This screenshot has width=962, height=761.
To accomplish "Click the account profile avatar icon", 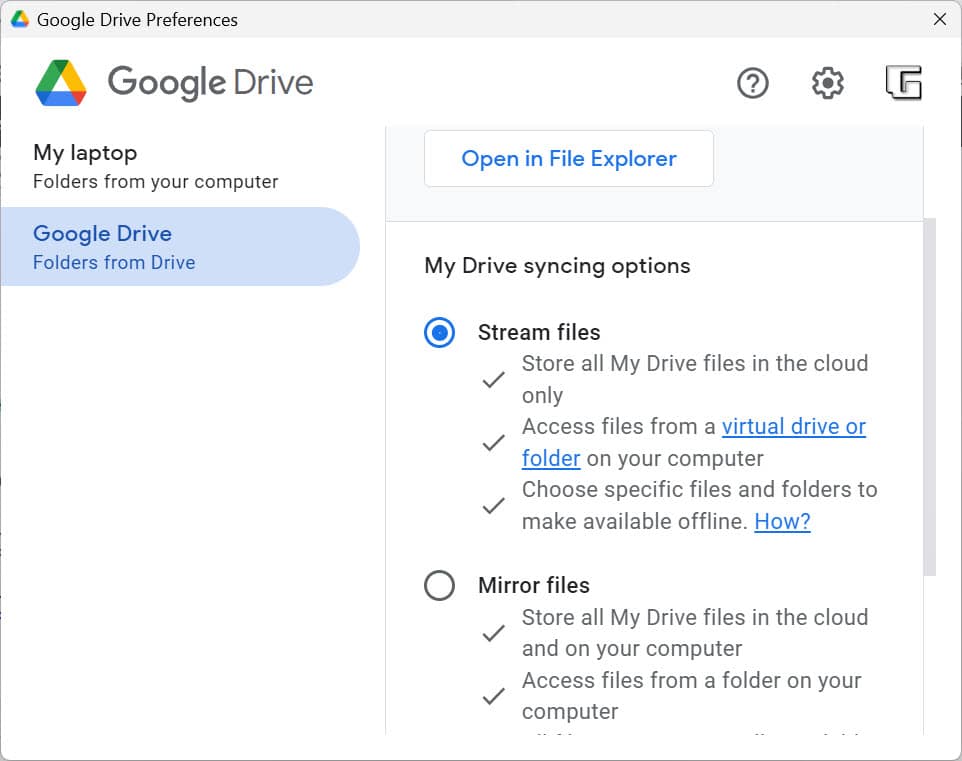I will (x=904, y=83).
